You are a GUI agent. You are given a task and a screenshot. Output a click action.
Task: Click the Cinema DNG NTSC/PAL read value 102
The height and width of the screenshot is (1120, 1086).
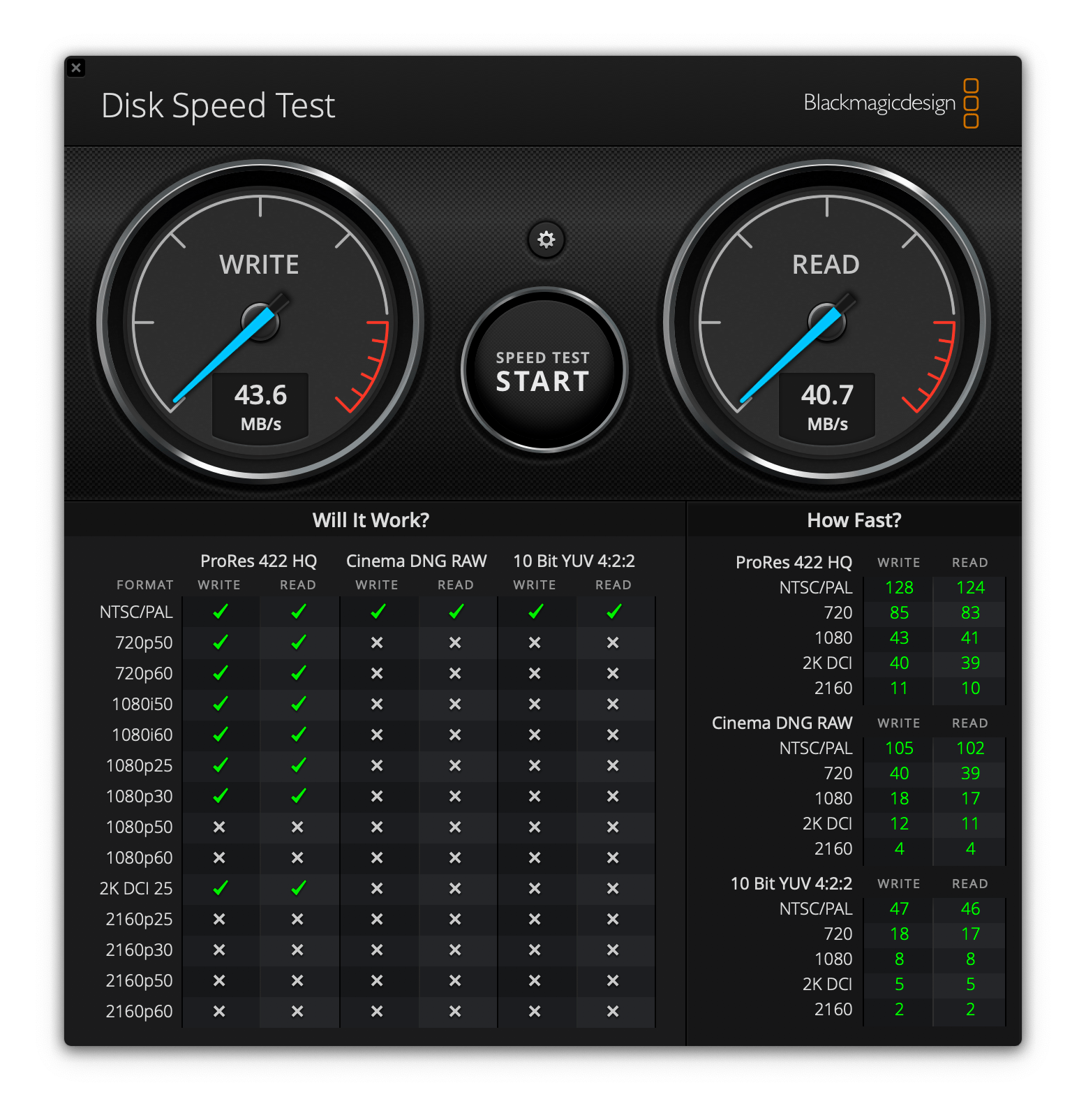tap(970, 749)
